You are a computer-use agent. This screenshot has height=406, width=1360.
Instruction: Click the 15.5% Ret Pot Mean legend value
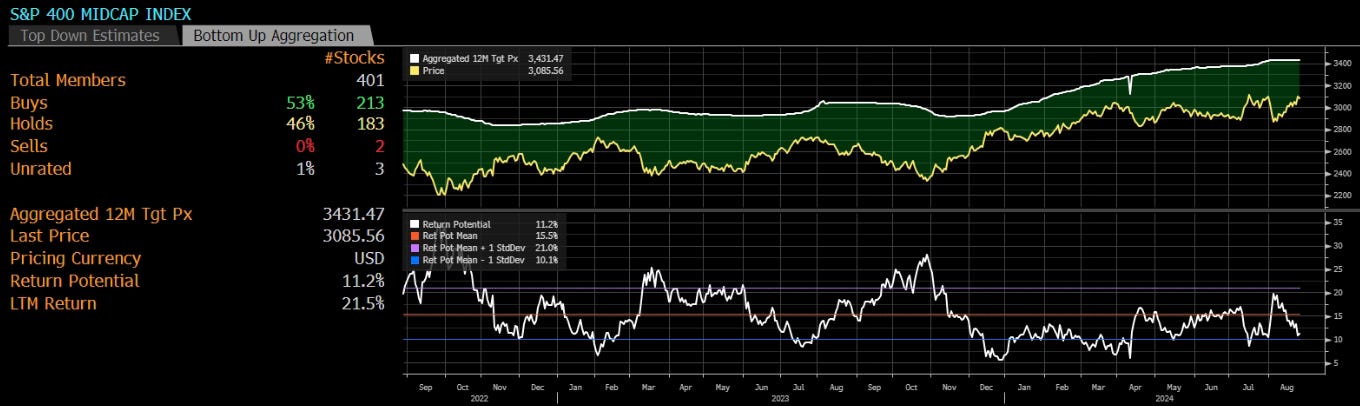(548, 236)
